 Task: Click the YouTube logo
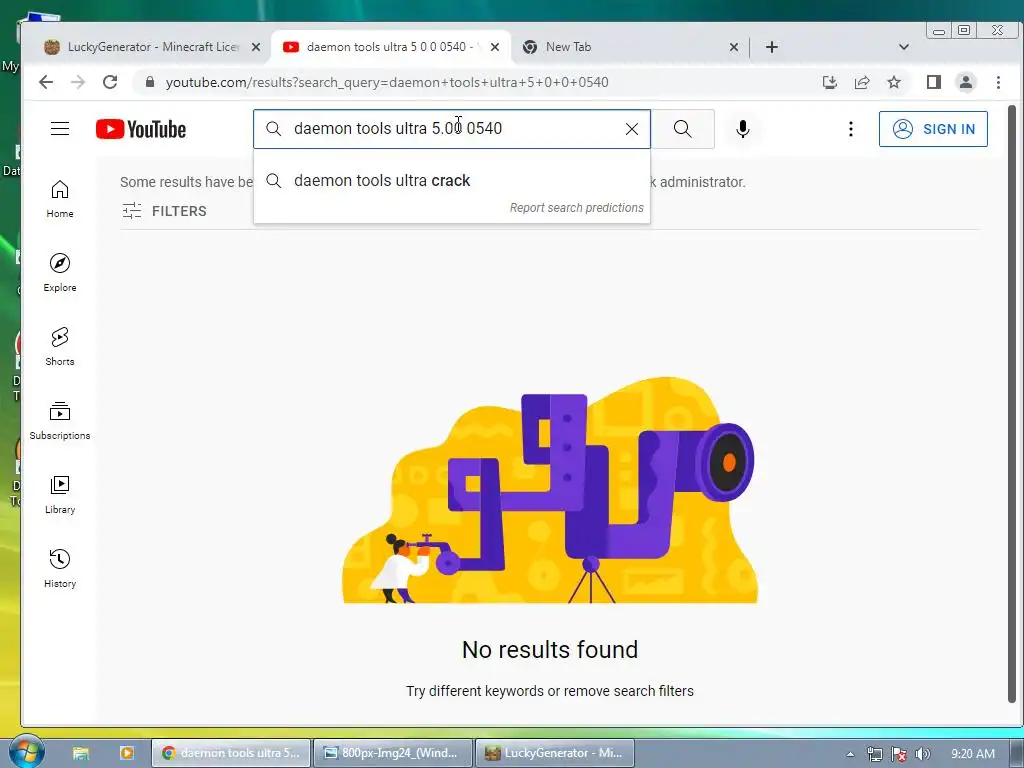[x=141, y=129]
